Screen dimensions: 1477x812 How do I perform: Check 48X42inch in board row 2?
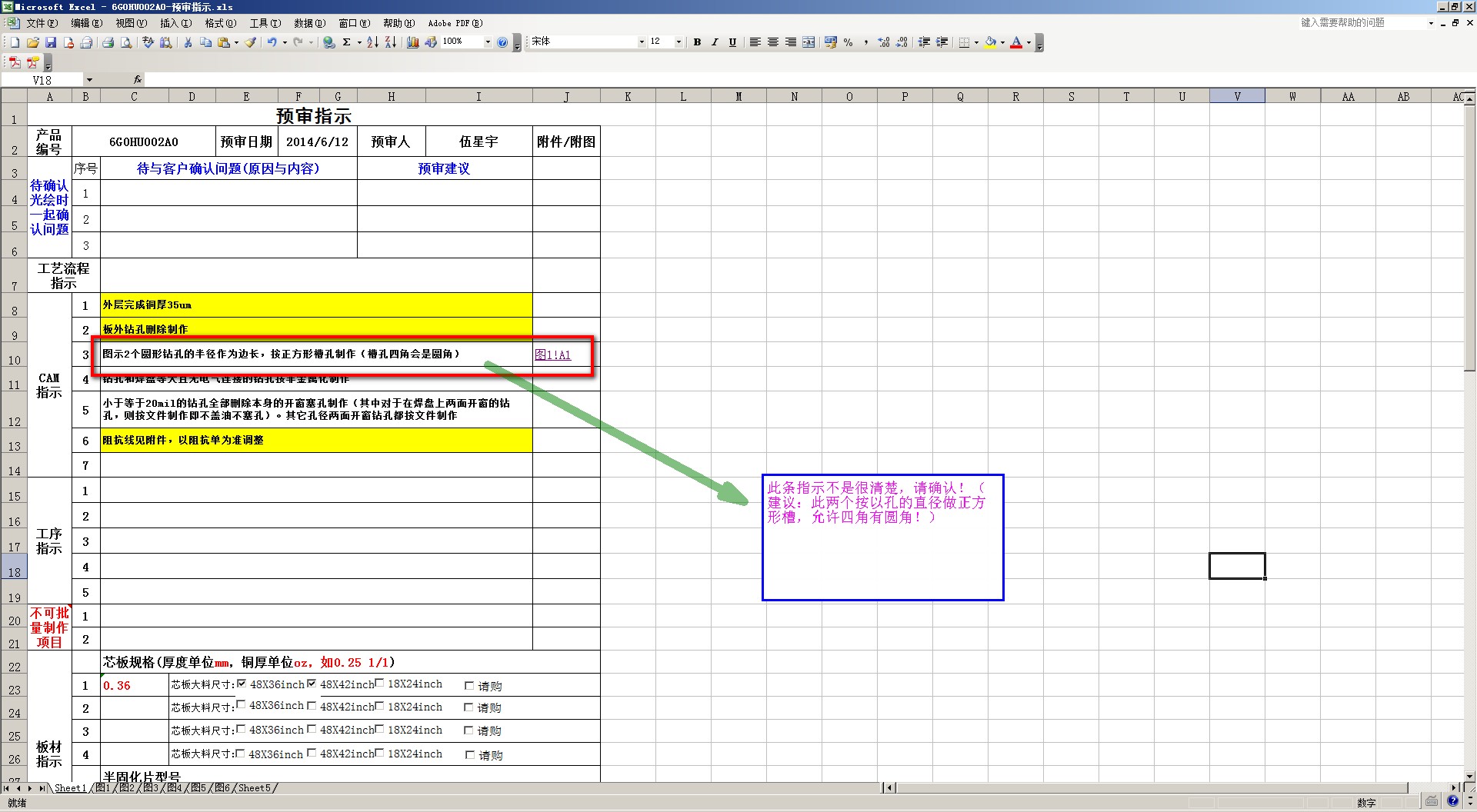point(312,705)
